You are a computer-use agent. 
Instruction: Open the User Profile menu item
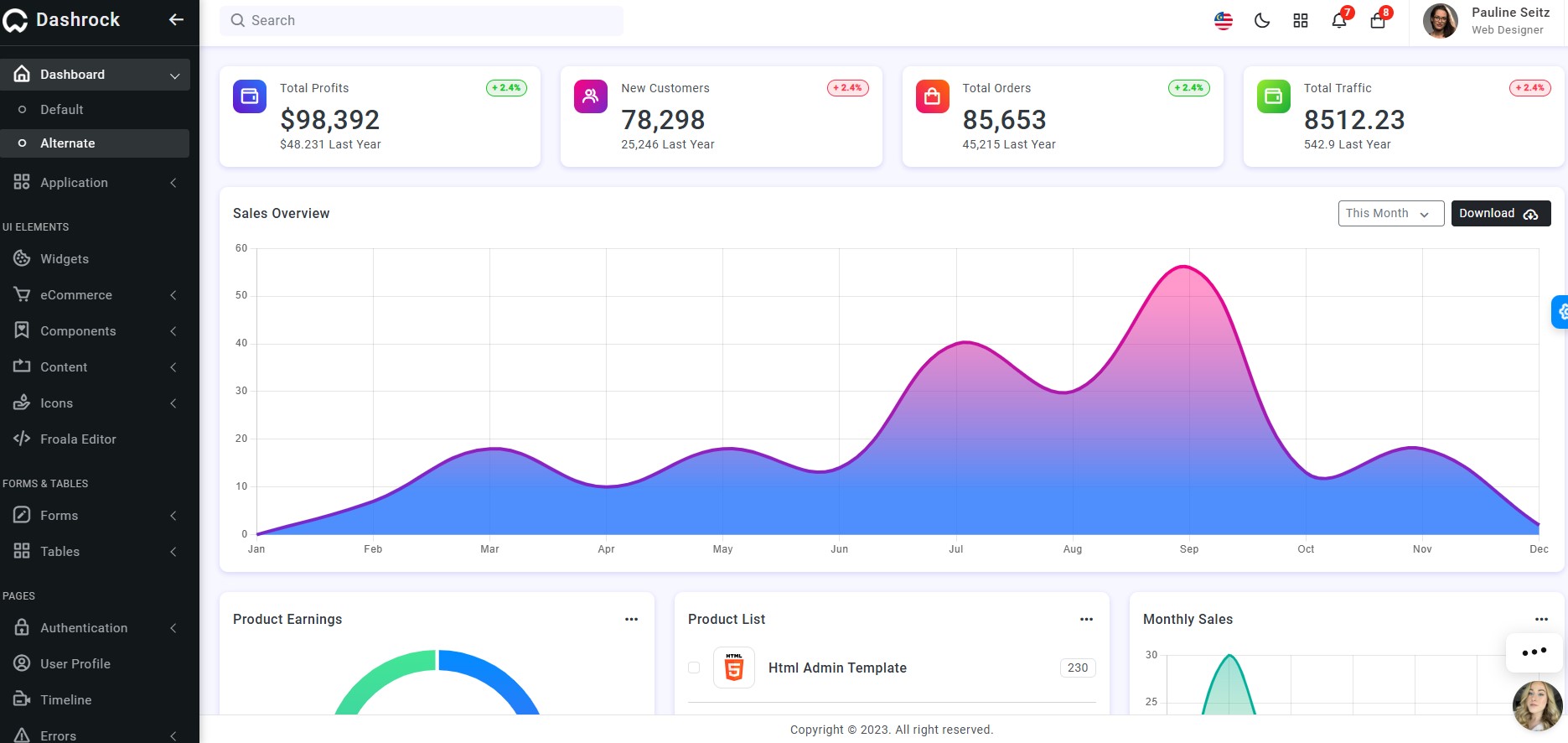(95, 663)
